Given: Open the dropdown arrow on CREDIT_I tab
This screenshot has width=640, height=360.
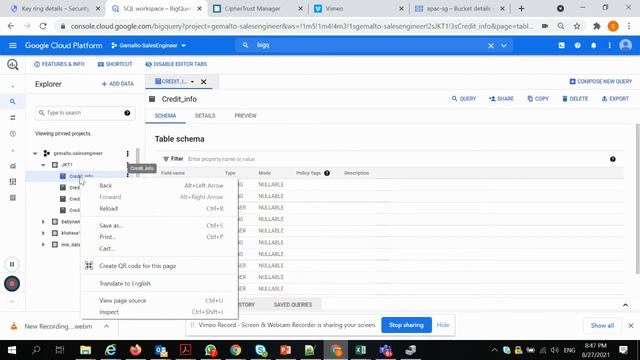Looking at the screenshot, I should coord(192,82).
